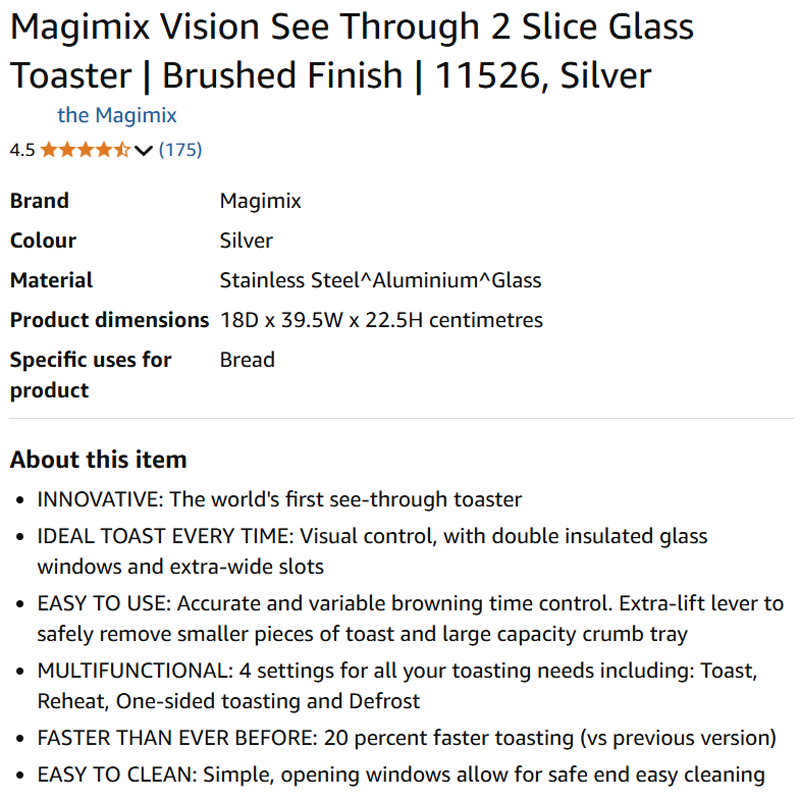Click the 4.5 rating number
The image size is (800, 801).
click(x=22, y=150)
